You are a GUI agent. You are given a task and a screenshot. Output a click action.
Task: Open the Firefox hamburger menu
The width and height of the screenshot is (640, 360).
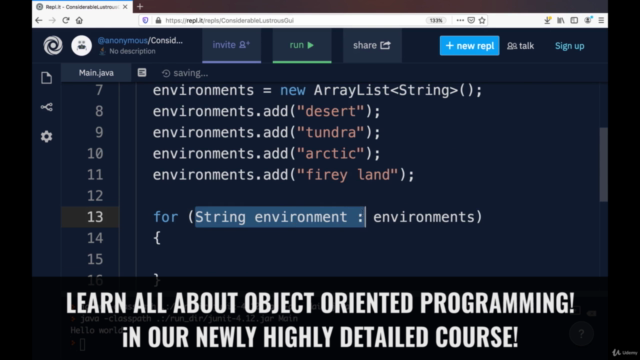click(x=601, y=20)
